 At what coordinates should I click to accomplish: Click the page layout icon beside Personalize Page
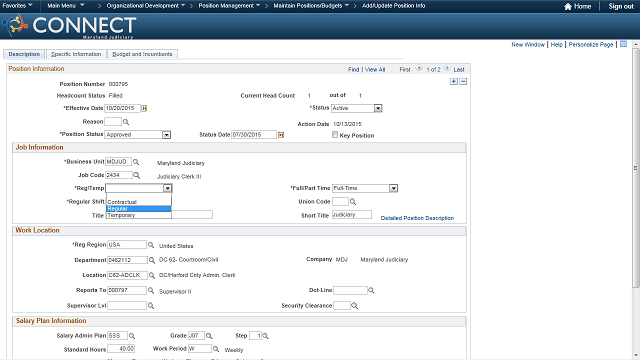[x=623, y=44]
